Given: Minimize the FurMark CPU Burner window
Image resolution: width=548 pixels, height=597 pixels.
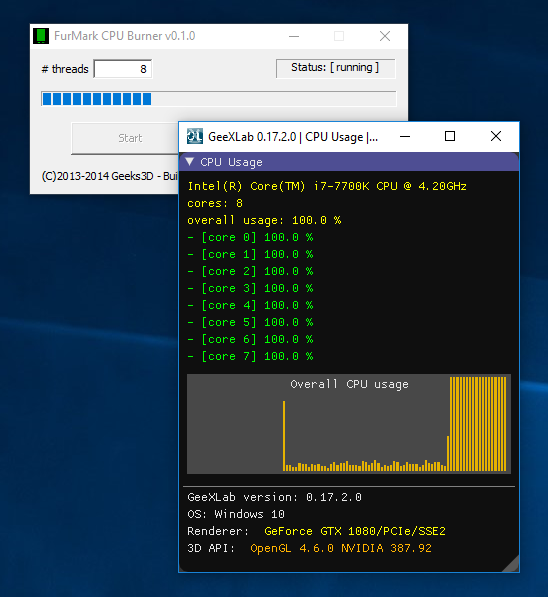Looking at the screenshot, I should point(294,36).
